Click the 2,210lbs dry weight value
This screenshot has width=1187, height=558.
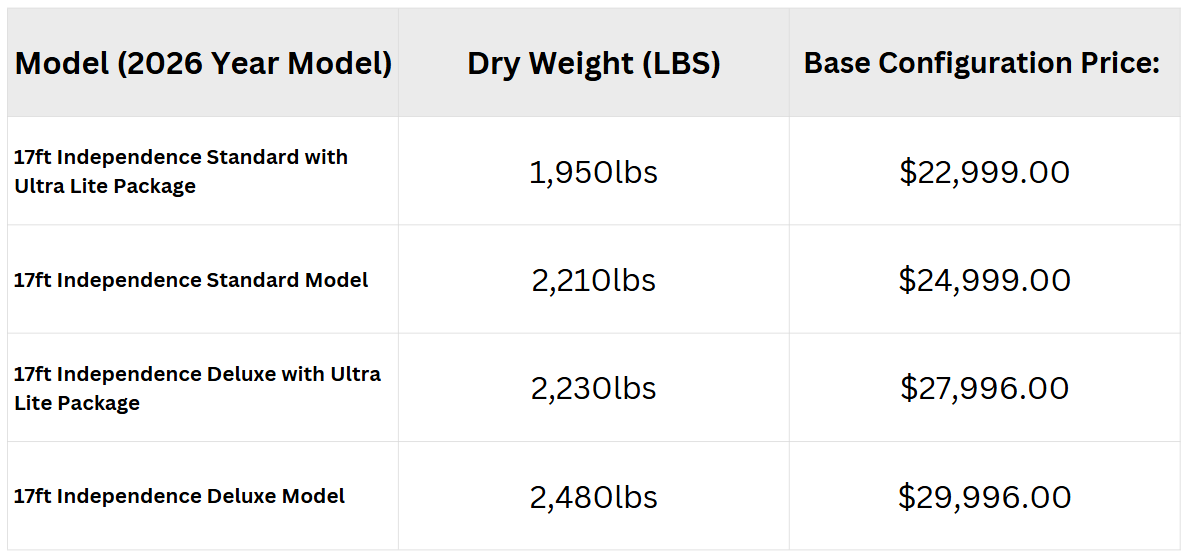tap(593, 280)
